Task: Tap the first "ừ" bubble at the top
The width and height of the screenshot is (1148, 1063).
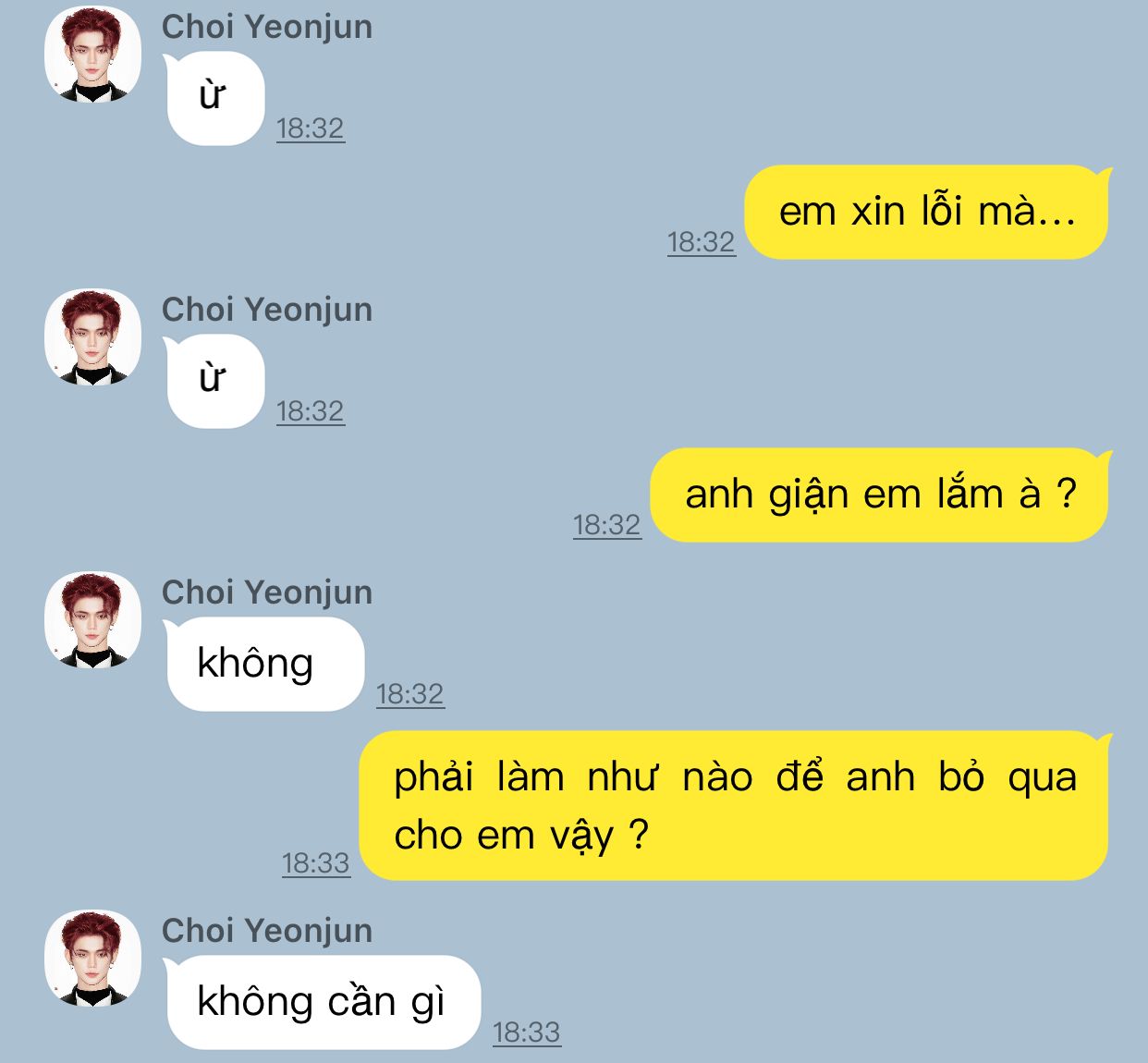Action: tap(214, 98)
